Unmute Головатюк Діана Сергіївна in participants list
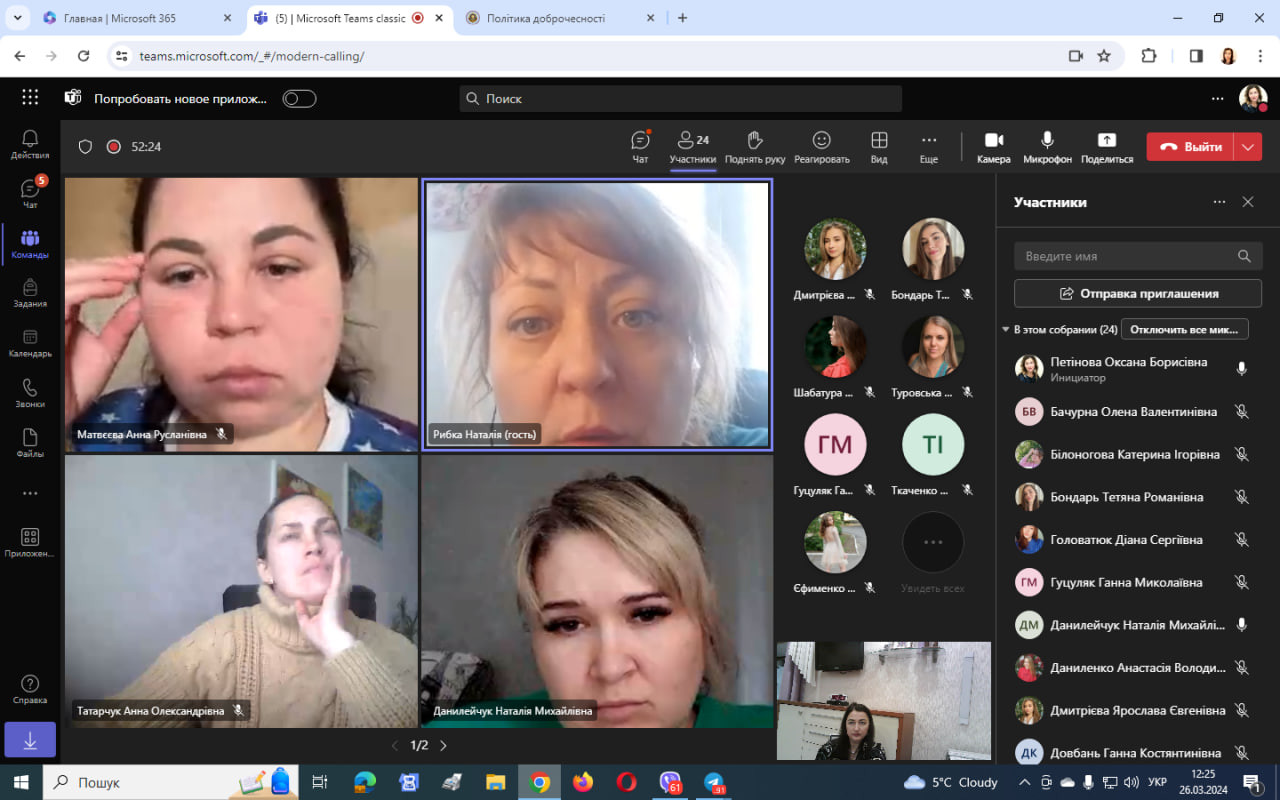Screen dimensions: 1280x800 click(1242, 540)
